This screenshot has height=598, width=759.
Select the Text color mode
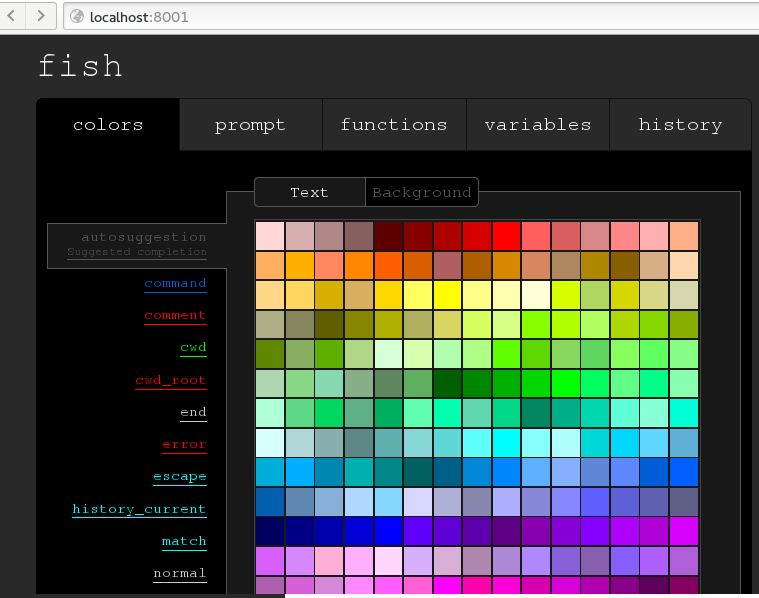tap(310, 192)
